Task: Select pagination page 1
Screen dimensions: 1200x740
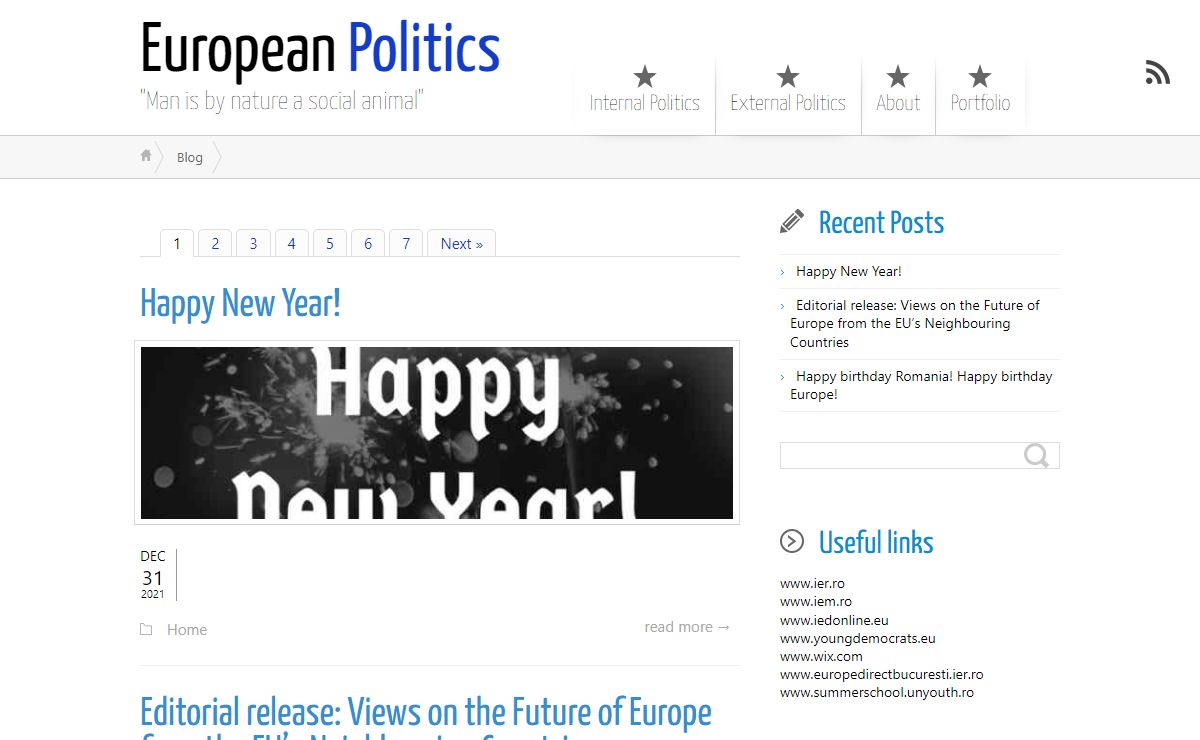Action: point(177,244)
